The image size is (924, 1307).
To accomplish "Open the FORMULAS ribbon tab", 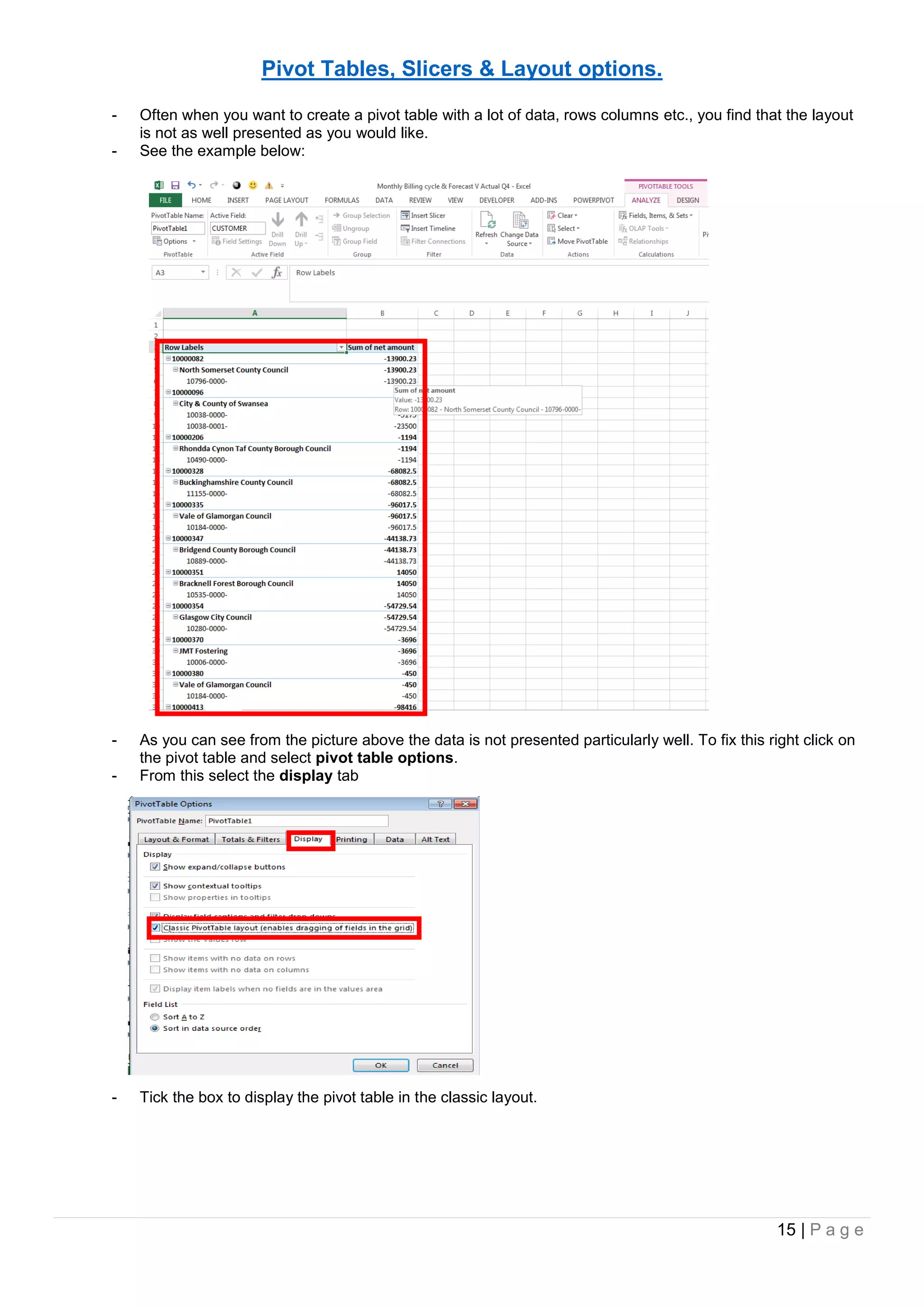I will [342, 200].
